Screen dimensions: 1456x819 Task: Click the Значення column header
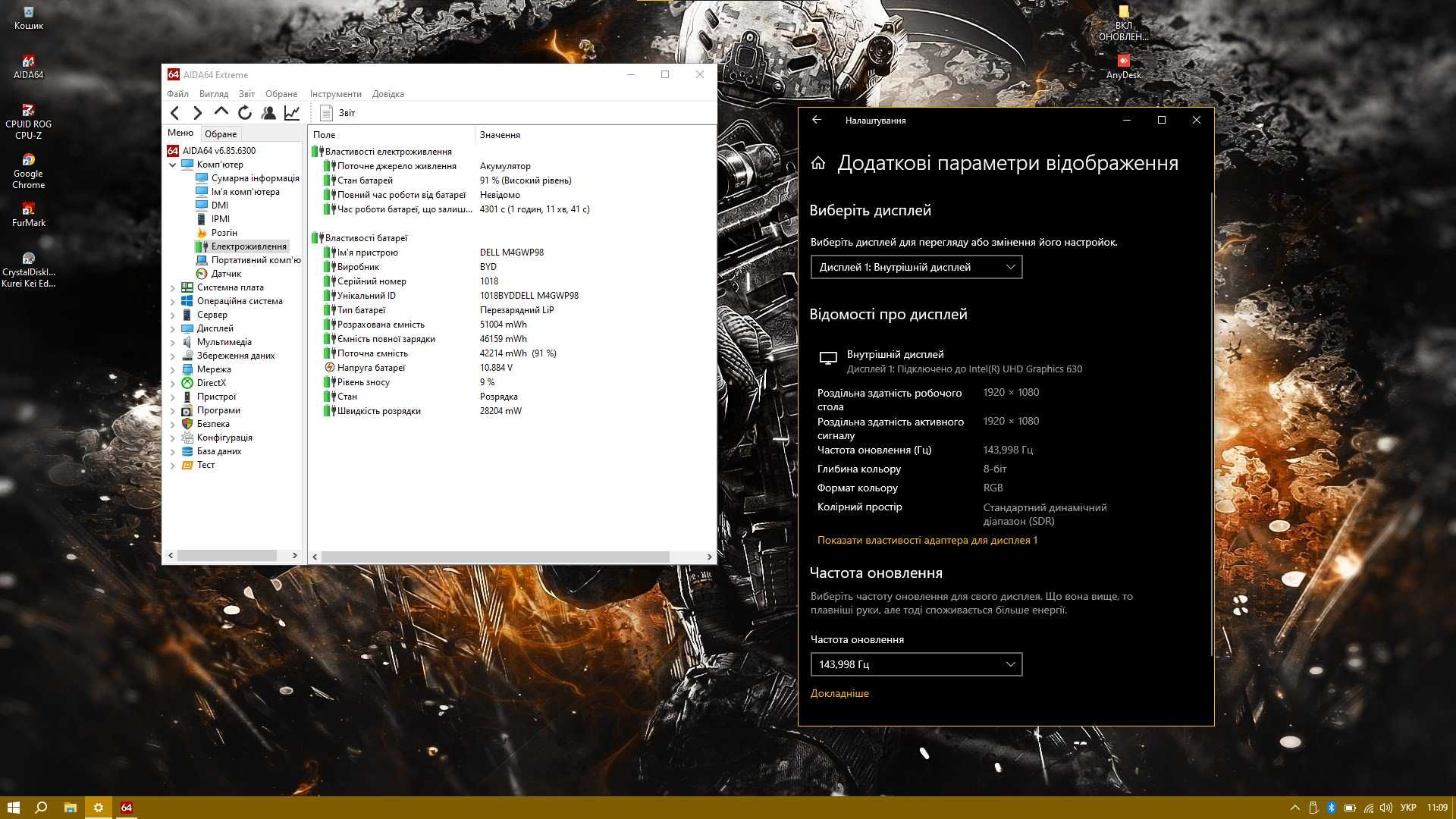[595, 135]
